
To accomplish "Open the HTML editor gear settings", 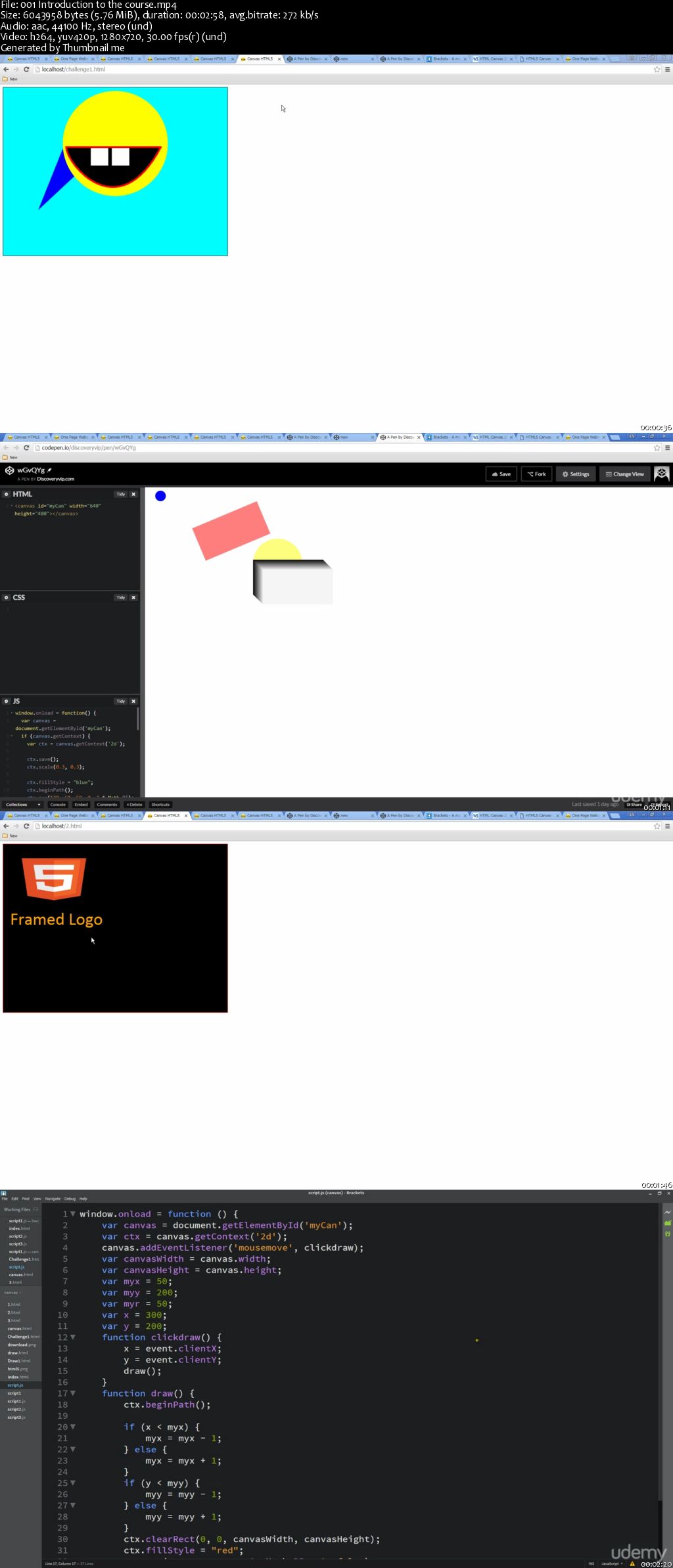I will 7,494.
